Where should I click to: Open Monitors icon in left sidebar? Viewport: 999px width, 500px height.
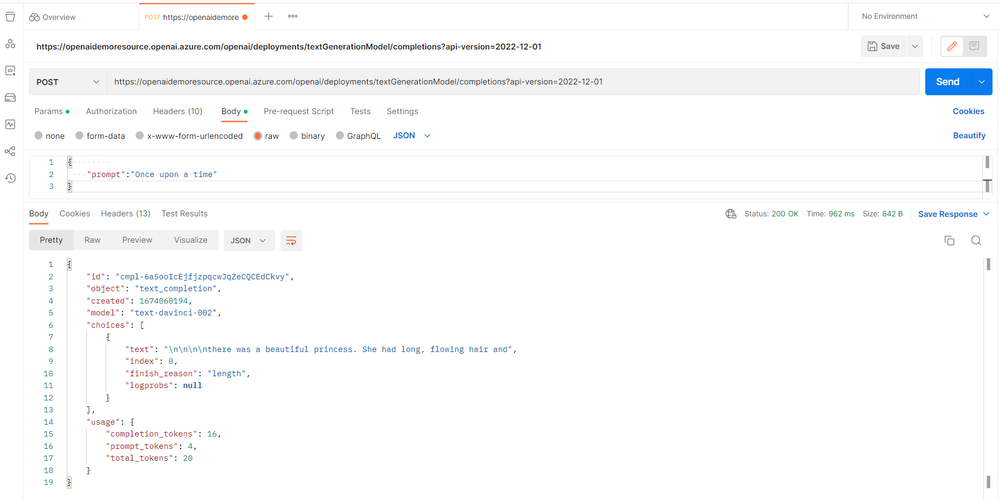(10, 124)
